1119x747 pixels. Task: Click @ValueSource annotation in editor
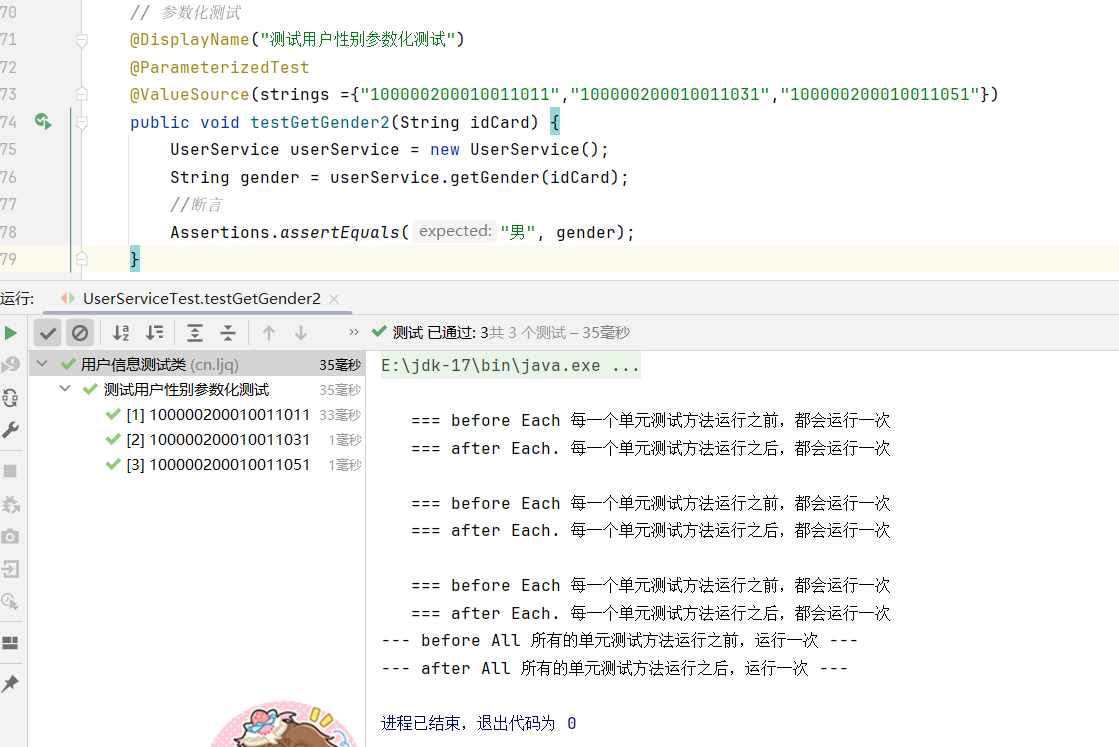coord(189,94)
